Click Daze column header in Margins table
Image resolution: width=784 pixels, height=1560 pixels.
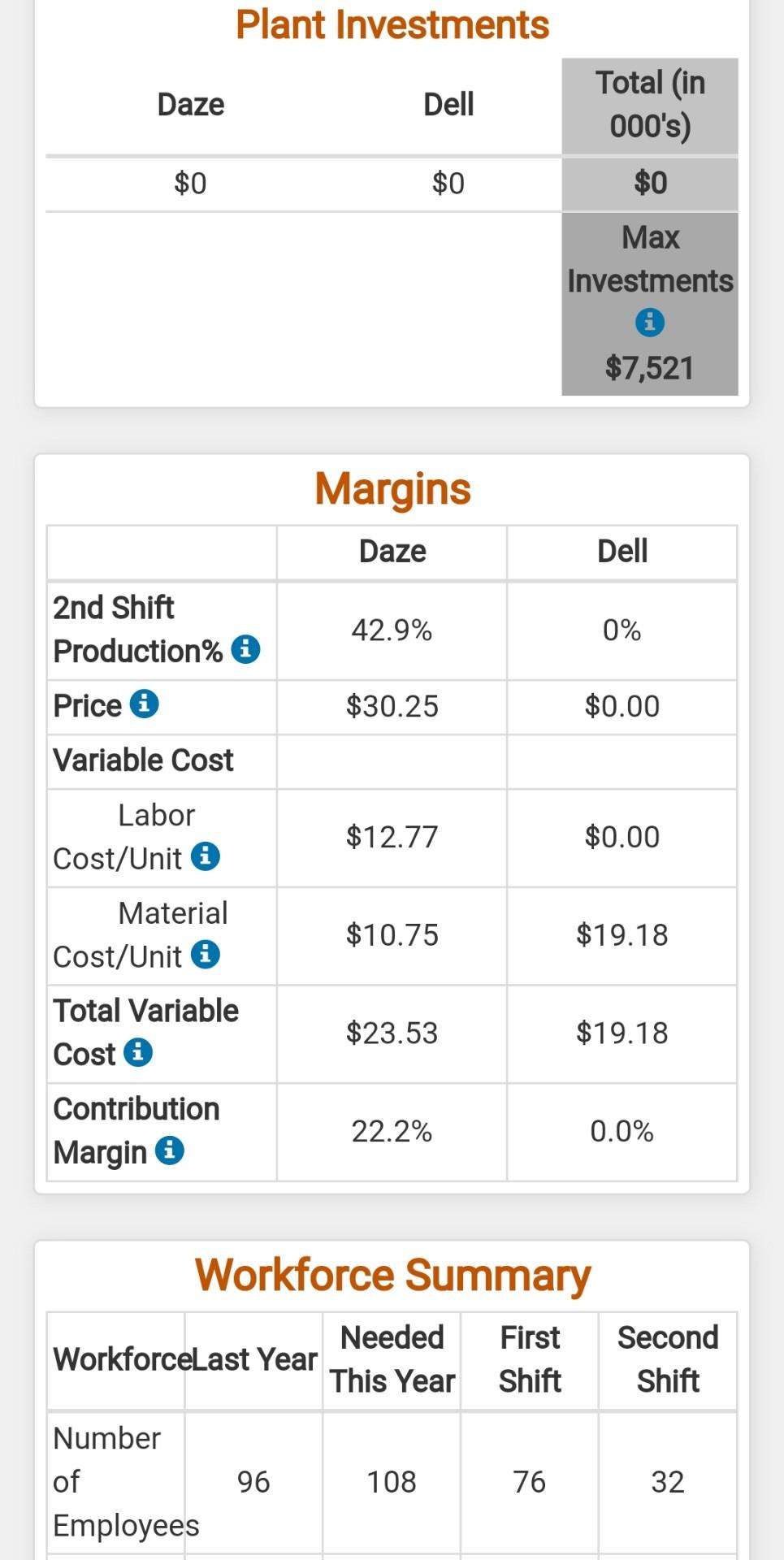[392, 552]
